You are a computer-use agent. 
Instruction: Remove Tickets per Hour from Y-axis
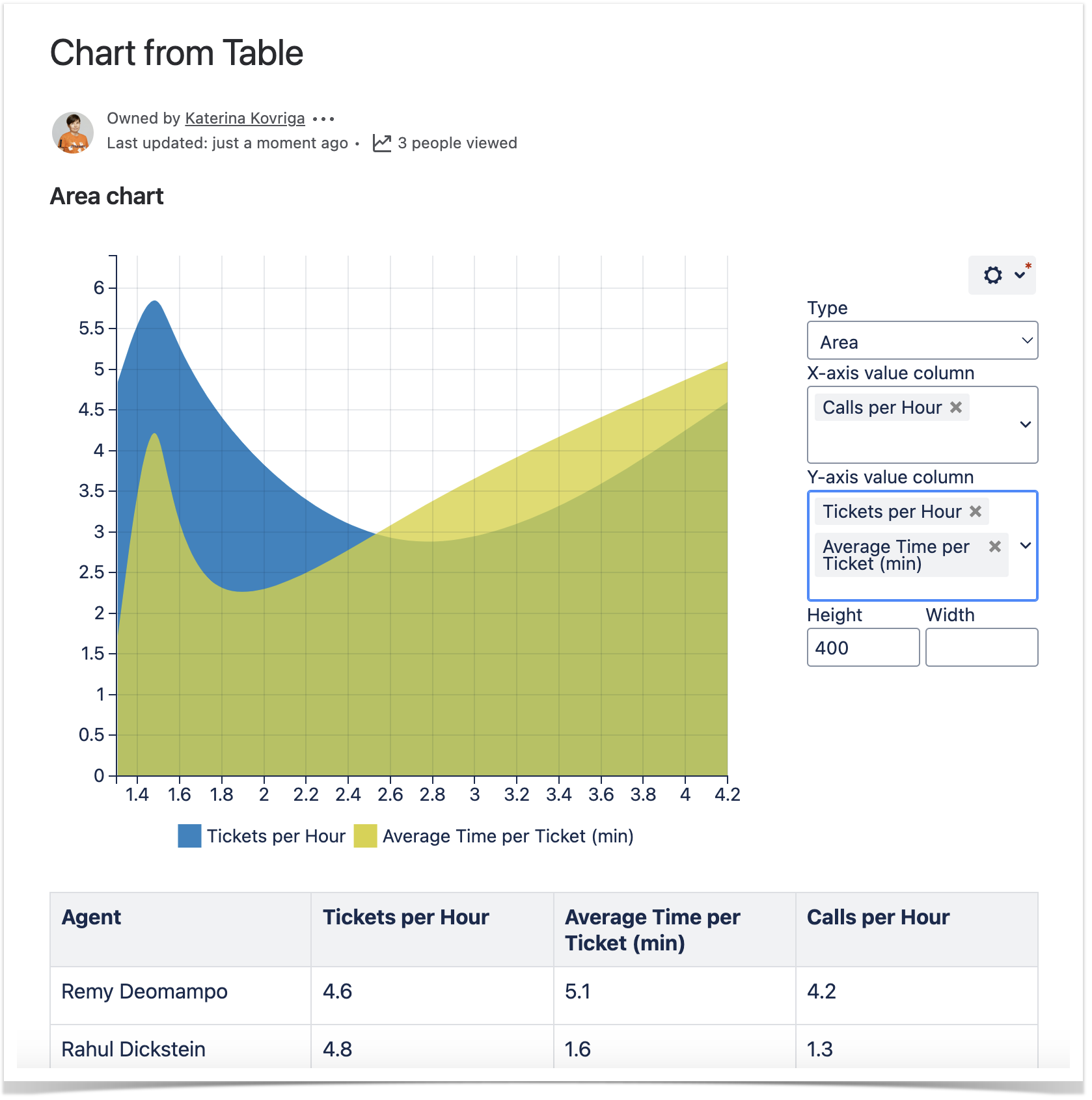coord(975,511)
